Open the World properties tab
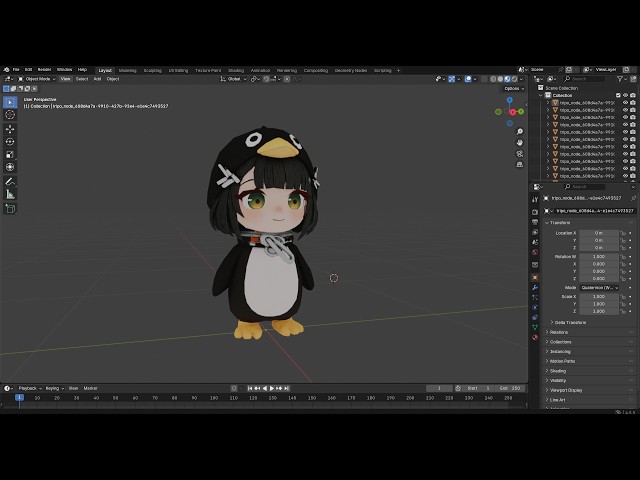Image resolution: width=640 pixels, height=480 pixels. (x=535, y=252)
